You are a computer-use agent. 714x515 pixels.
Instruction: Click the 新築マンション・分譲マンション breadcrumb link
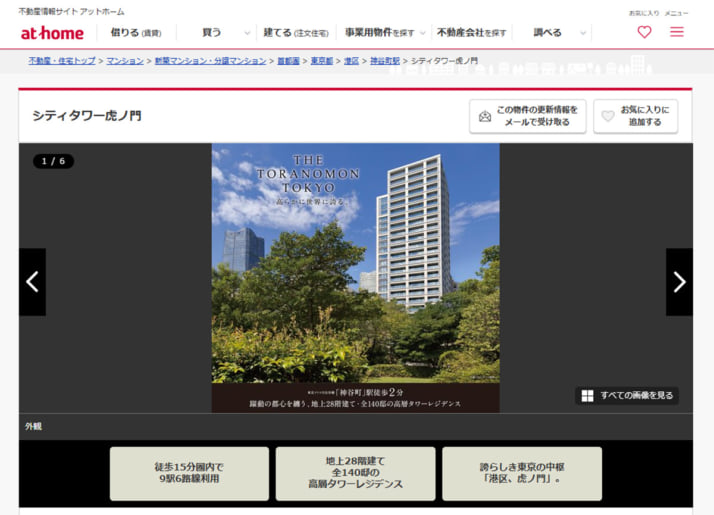click(210, 61)
